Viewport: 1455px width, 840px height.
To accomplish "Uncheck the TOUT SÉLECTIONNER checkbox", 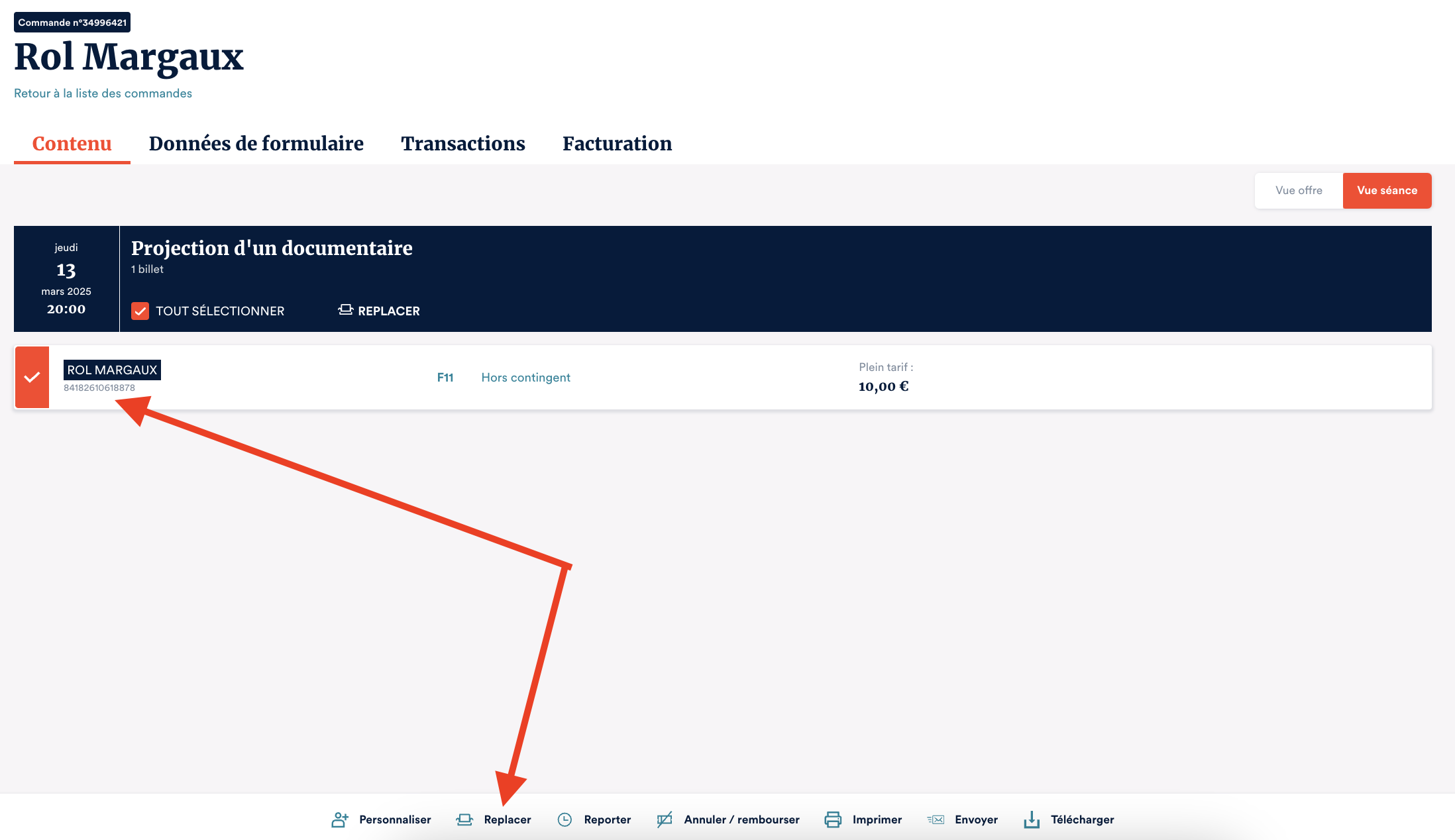I will click(x=140, y=311).
